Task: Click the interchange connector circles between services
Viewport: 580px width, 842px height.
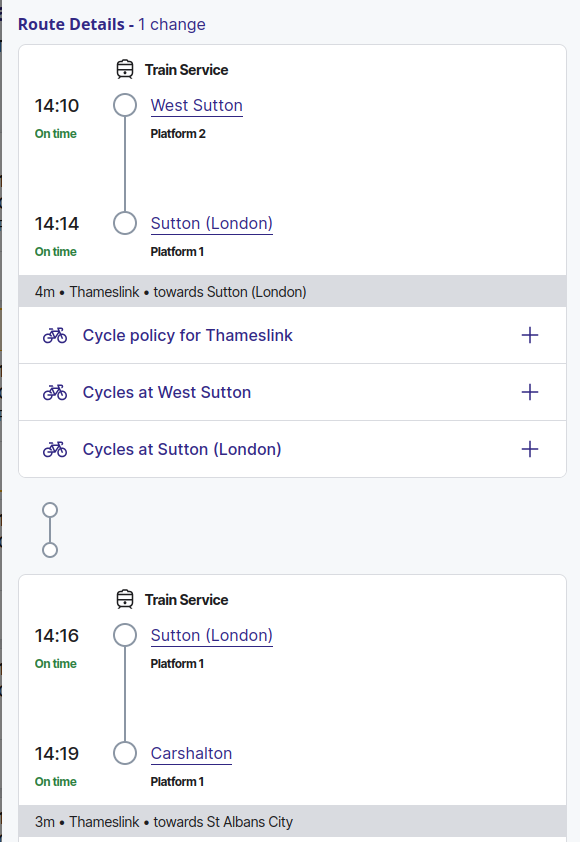Action: 49,529
